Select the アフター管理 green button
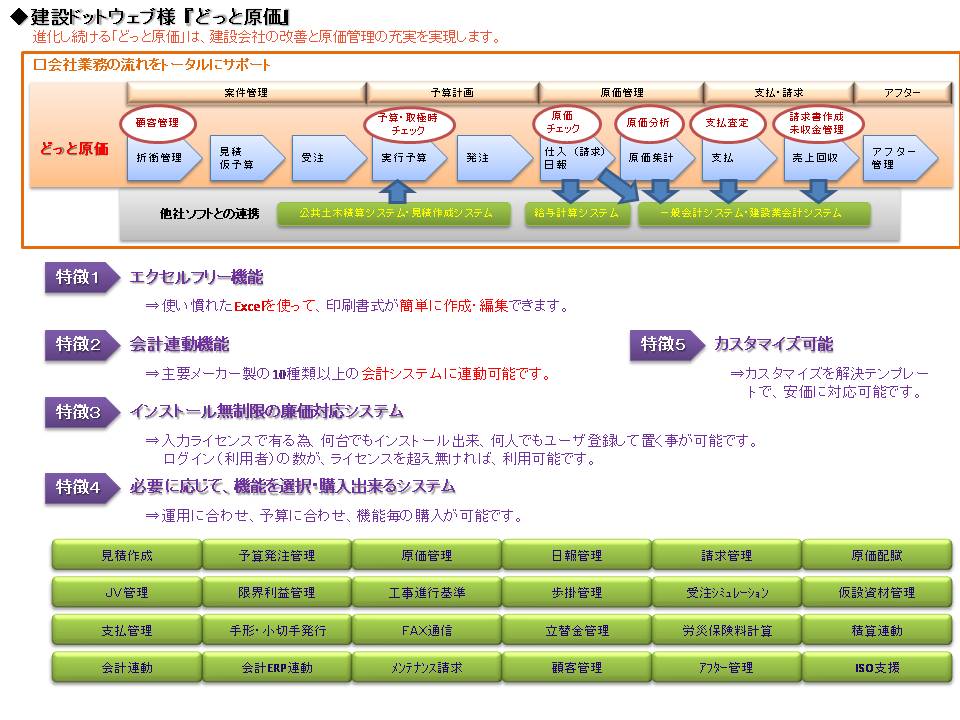960x720 pixels. [x=727, y=667]
